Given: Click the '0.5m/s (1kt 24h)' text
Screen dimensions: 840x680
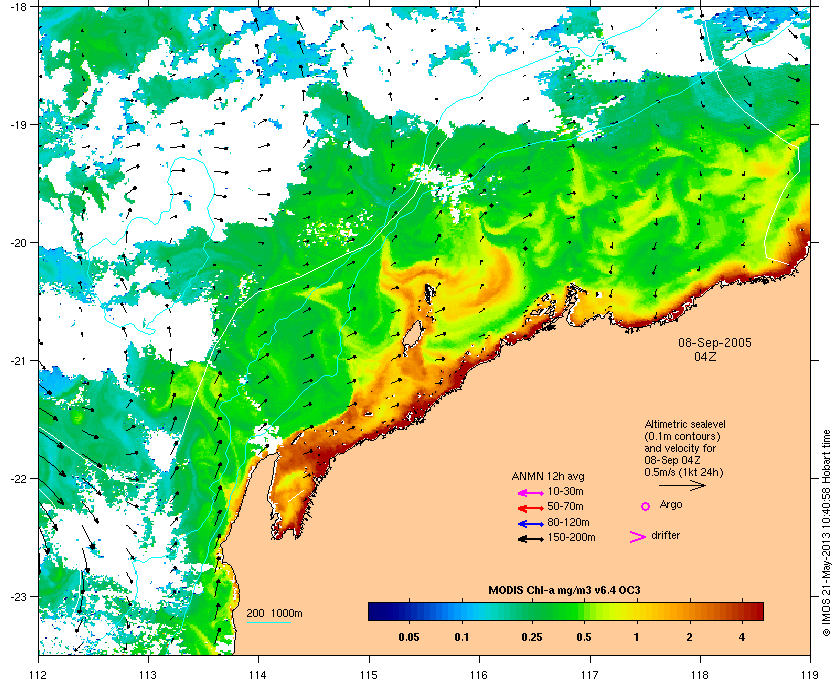Looking at the screenshot, I should tap(684, 472).
